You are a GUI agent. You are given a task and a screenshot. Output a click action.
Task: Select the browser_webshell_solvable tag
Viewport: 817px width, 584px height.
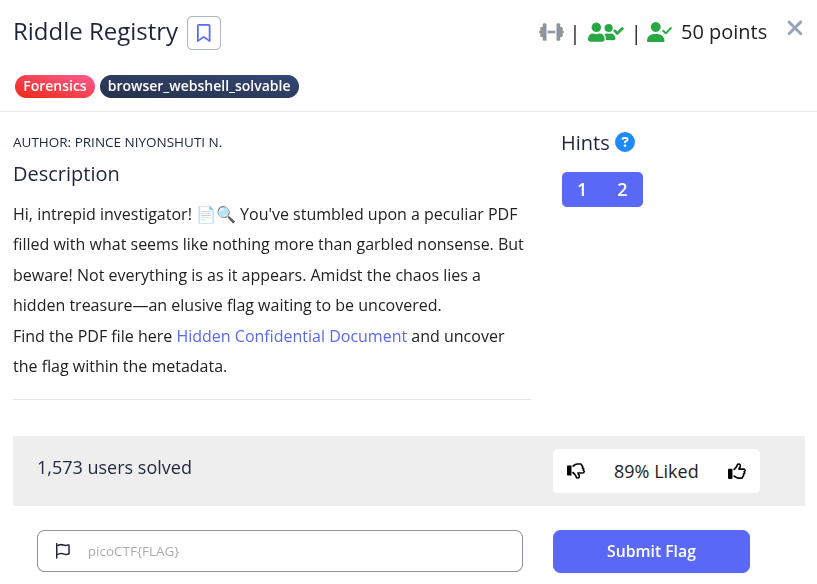pos(199,86)
